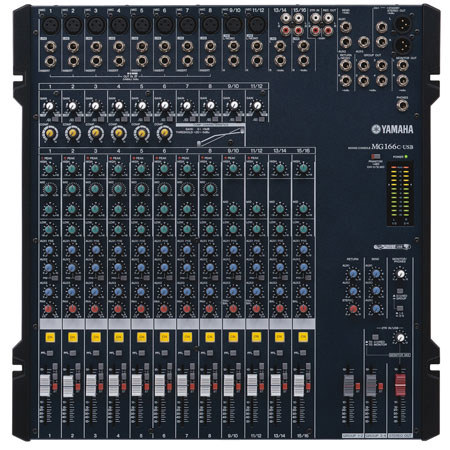Toggle the channel 11/12 yellow ON button

[x=256, y=337]
